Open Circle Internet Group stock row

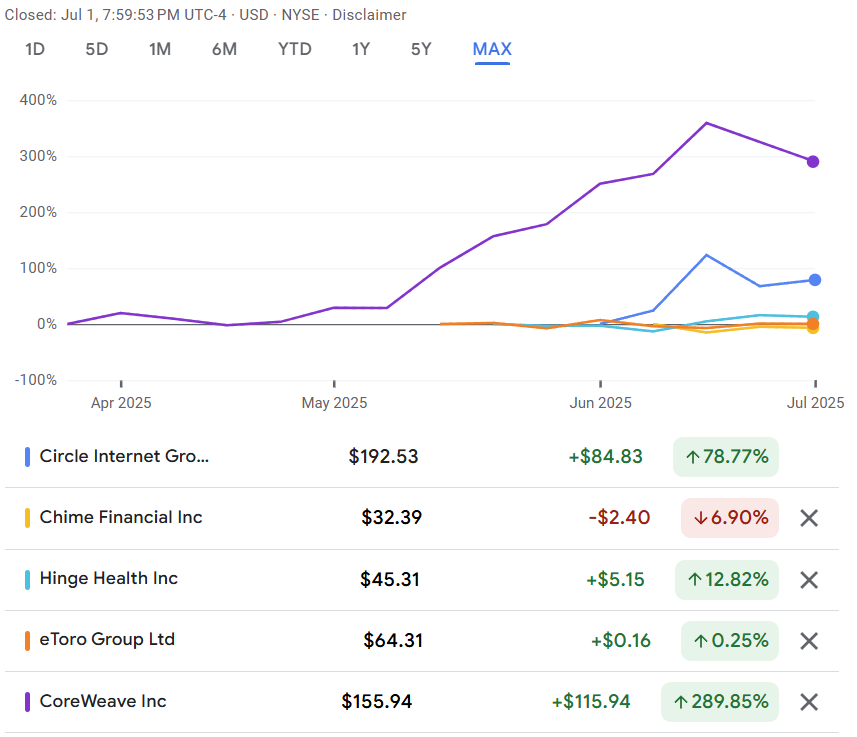[422, 457]
